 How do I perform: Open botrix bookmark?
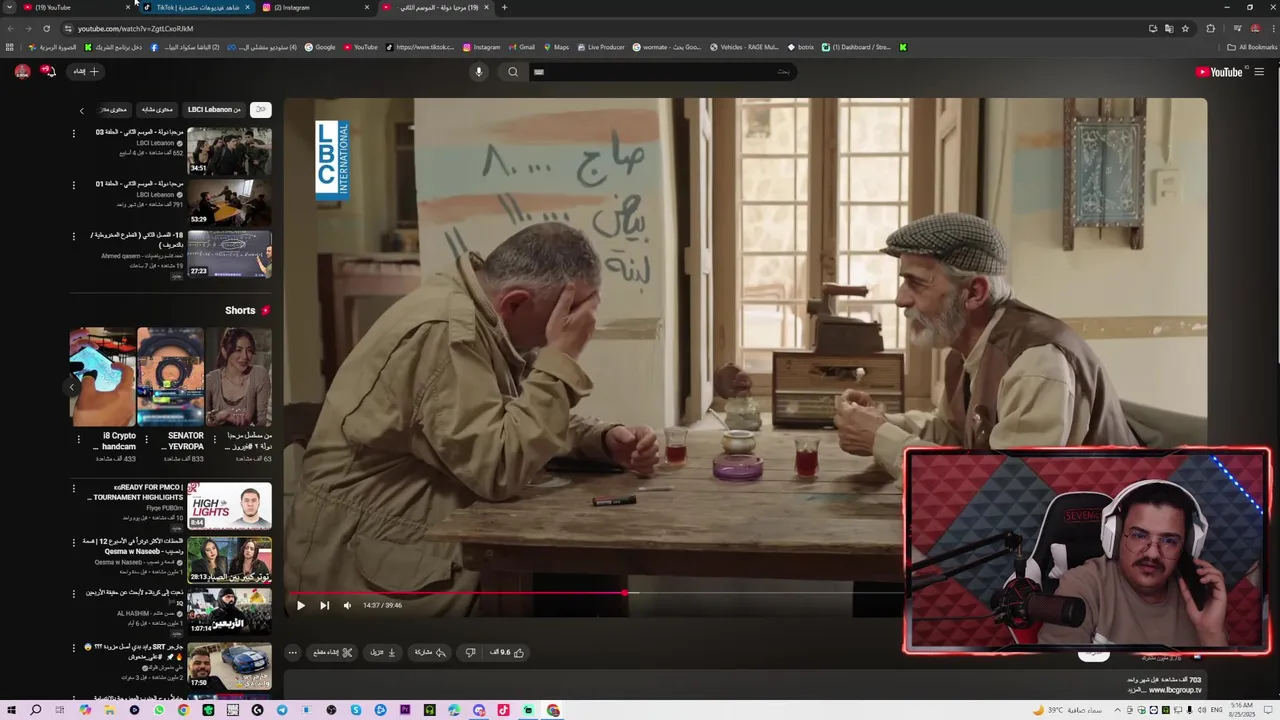click(801, 47)
